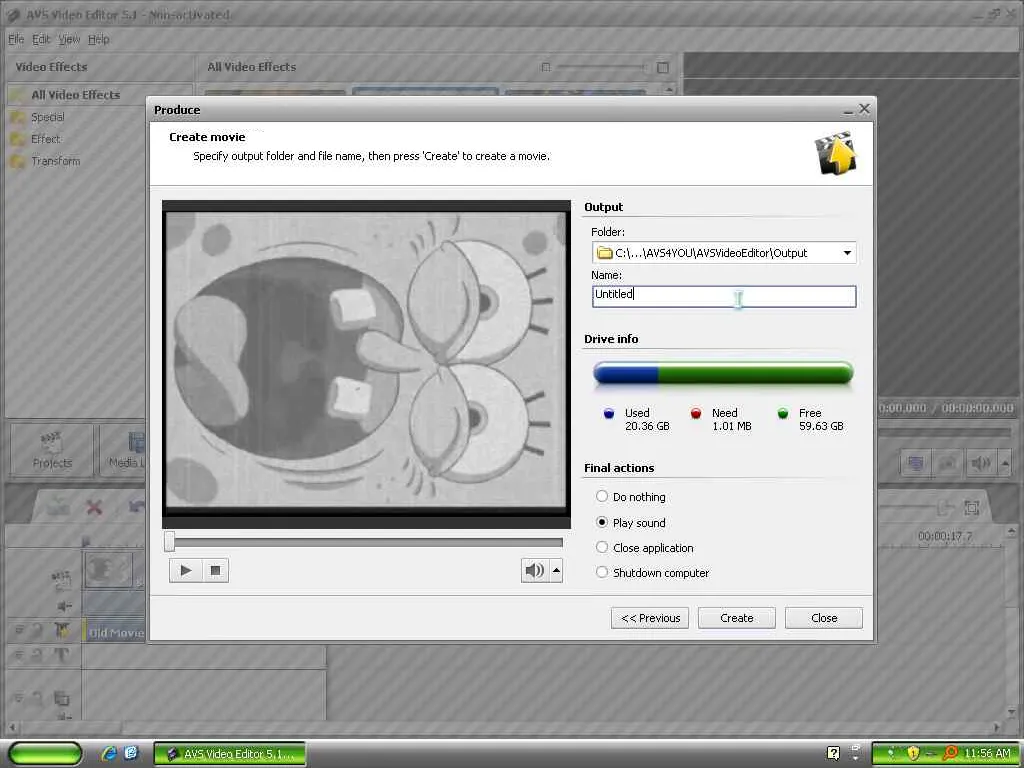
Task: Click the red X delete timeline icon
Action: point(95,507)
